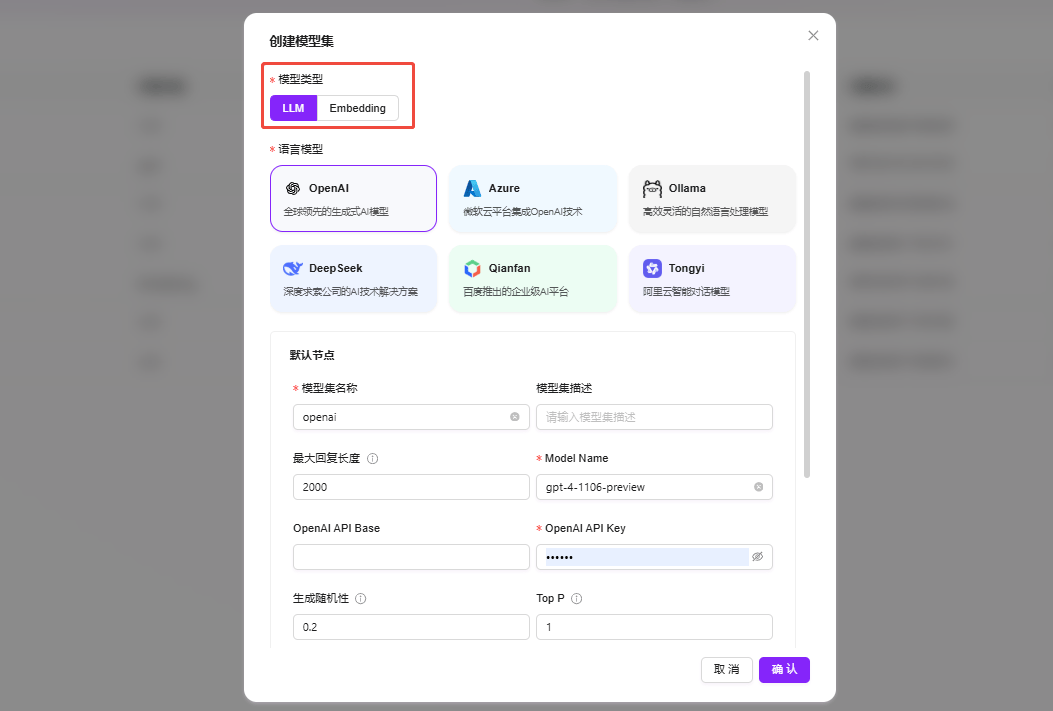Clear the 模型集名称 field via x icon

(x=514, y=417)
